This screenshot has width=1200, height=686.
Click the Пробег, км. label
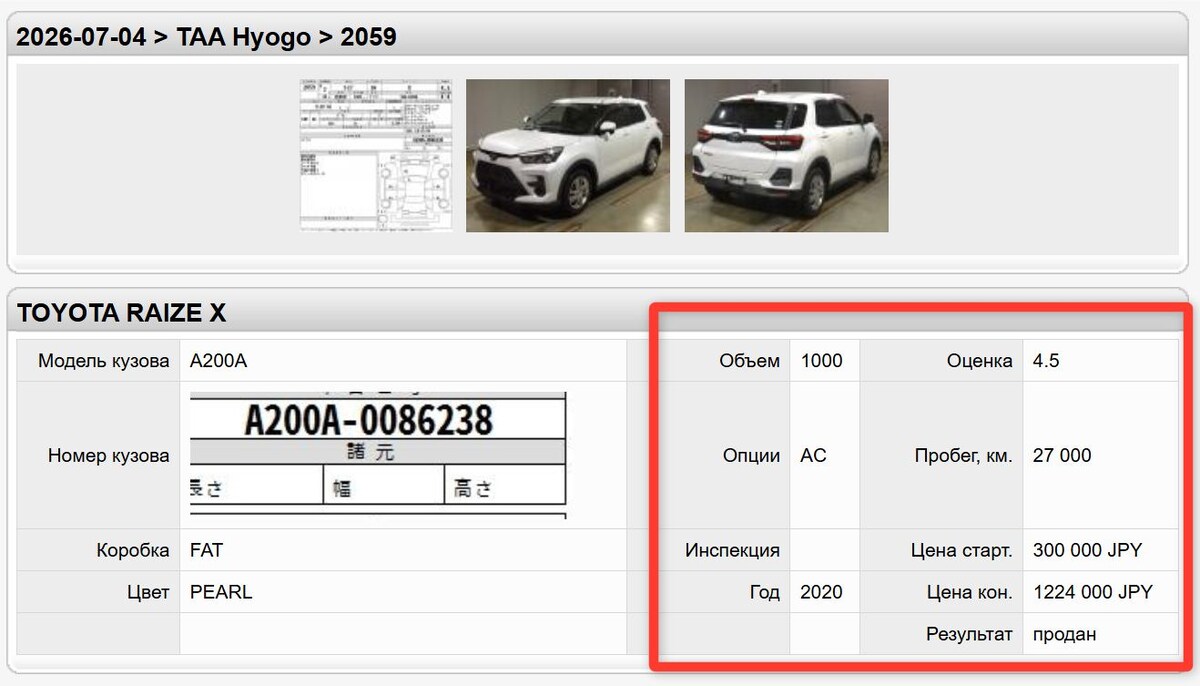964,456
